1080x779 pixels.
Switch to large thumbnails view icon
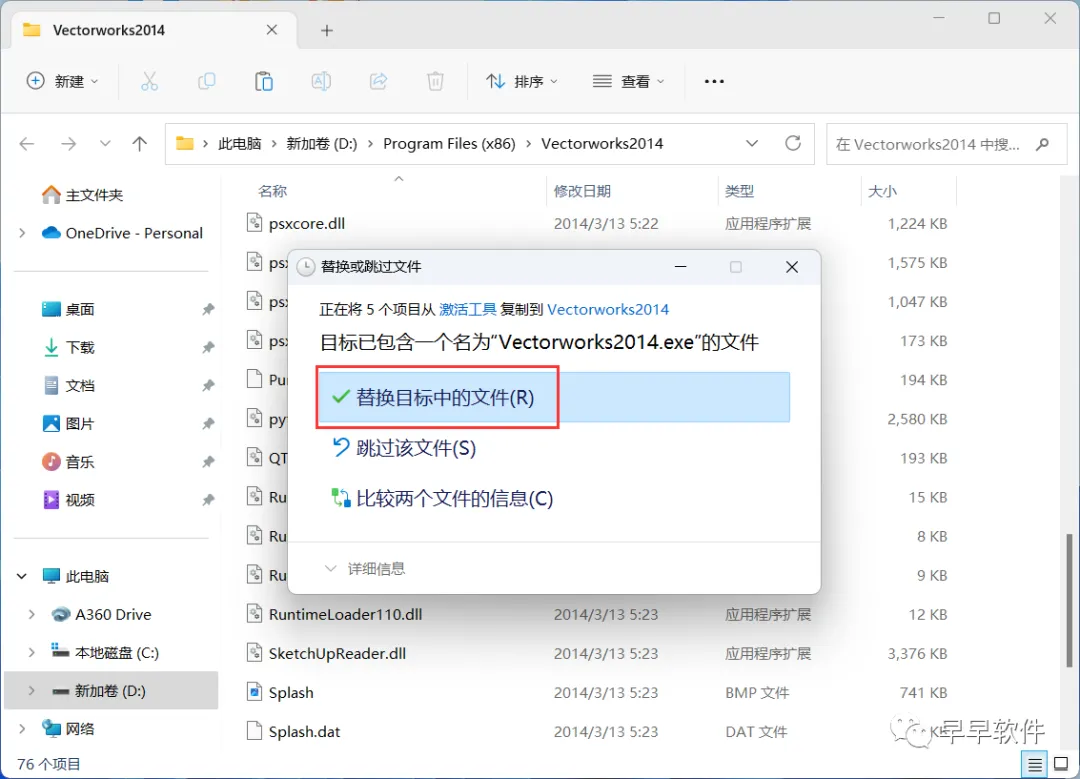point(1061,764)
